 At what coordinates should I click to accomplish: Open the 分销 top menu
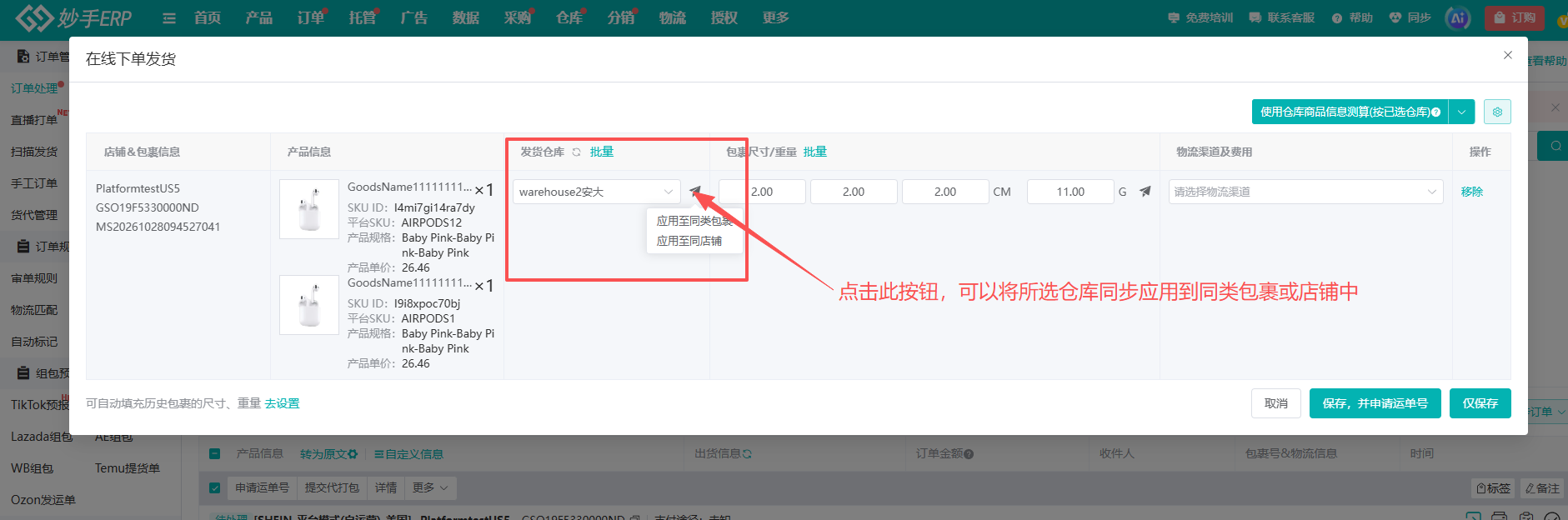click(621, 17)
